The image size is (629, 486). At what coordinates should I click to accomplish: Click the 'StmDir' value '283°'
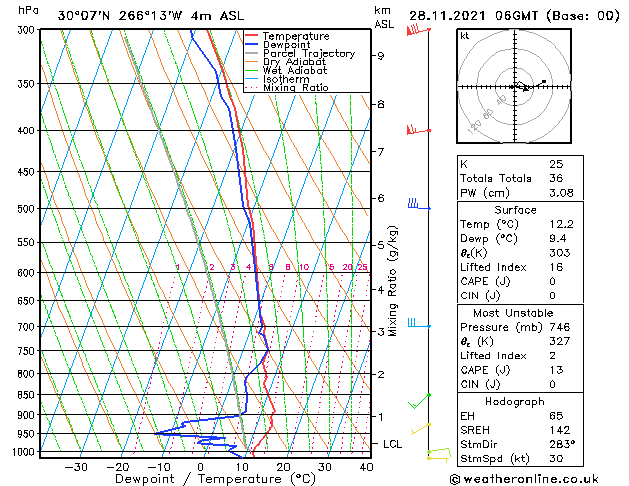(562, 444)
